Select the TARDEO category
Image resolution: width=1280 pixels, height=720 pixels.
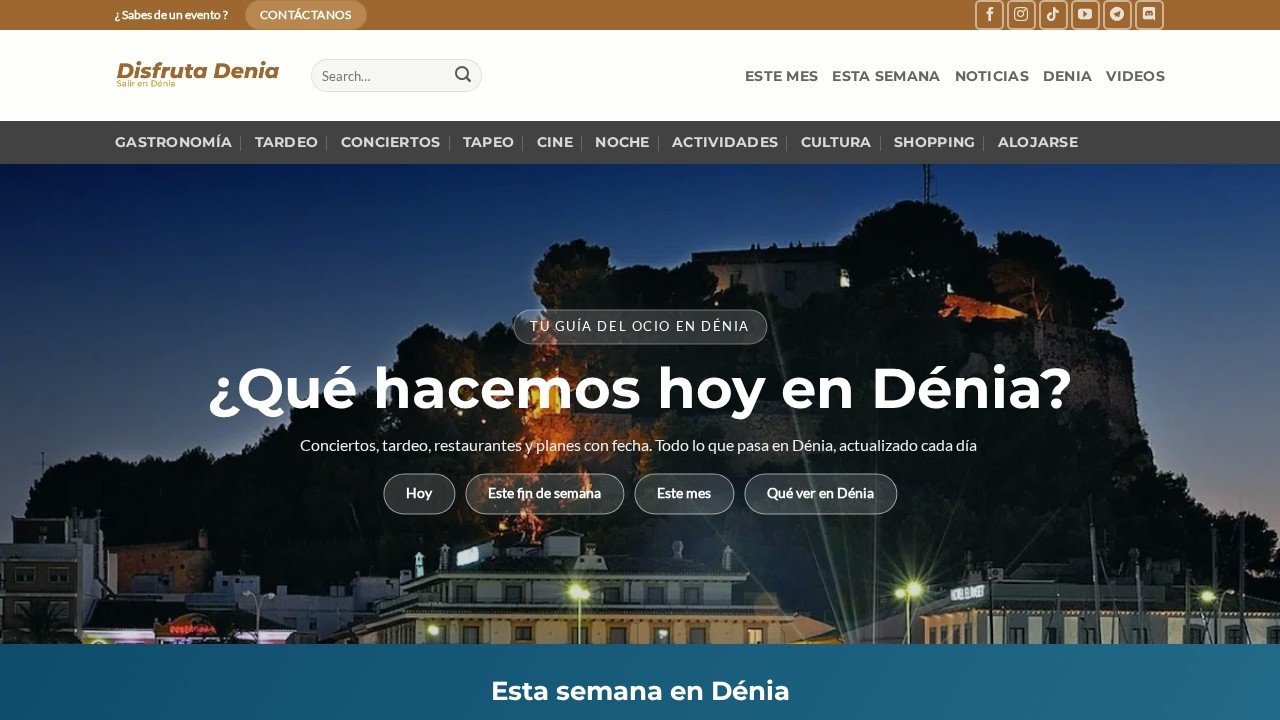[x=286, y=142]
